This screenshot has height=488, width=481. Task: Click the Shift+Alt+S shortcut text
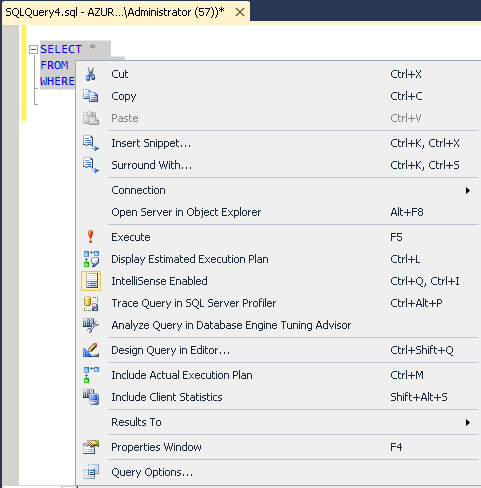[419, 397]
